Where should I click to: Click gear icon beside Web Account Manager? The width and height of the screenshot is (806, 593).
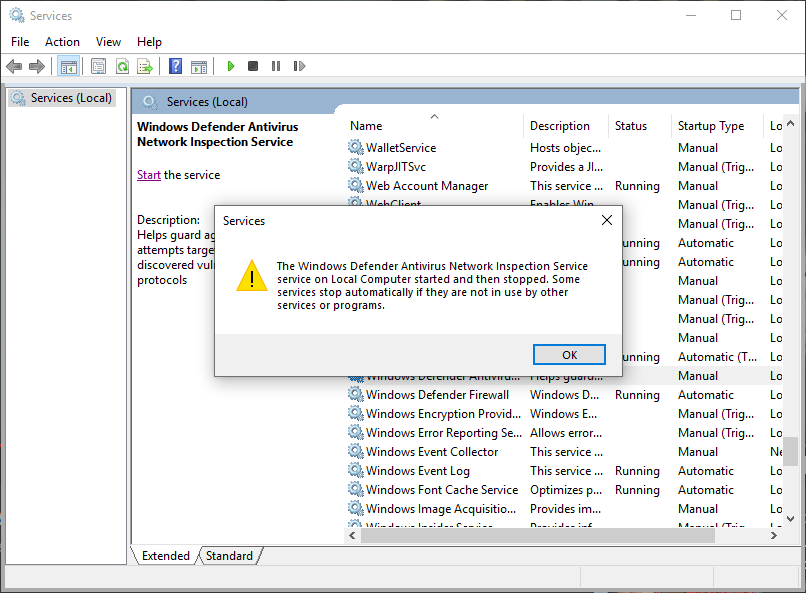[x=356, y=186]
